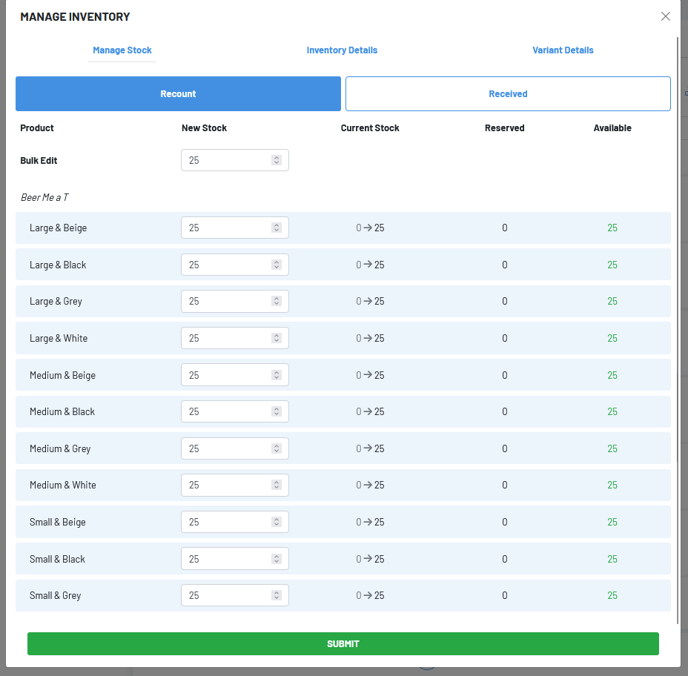
Task: Click Small & Beige stepper arrows
Action: (x=276, y=522)
